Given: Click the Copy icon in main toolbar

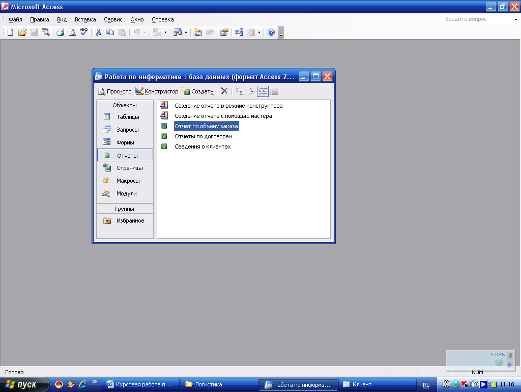Looking at the screenshot, I should coord(110,32).
